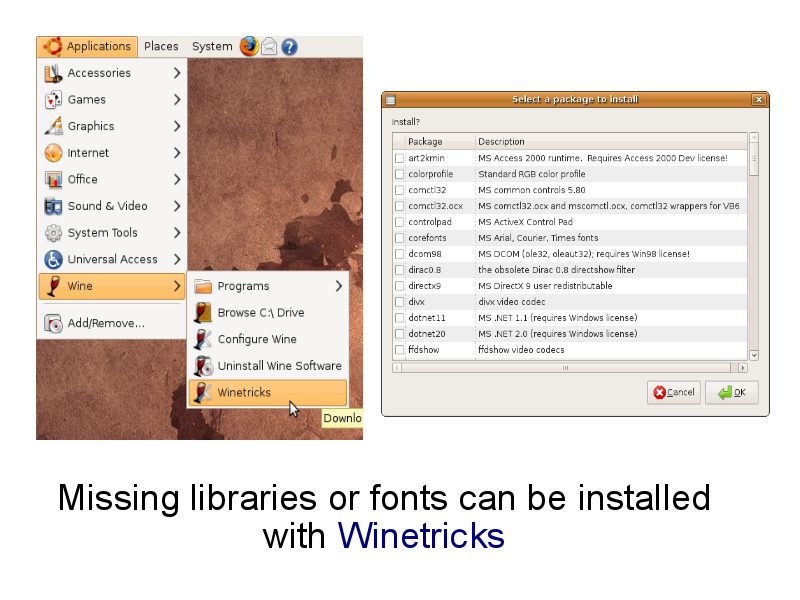The width and height of the screenshot is (800, 600).
Task: Open the window menu icon in dialog title bar
Action: tap(390, 100)
